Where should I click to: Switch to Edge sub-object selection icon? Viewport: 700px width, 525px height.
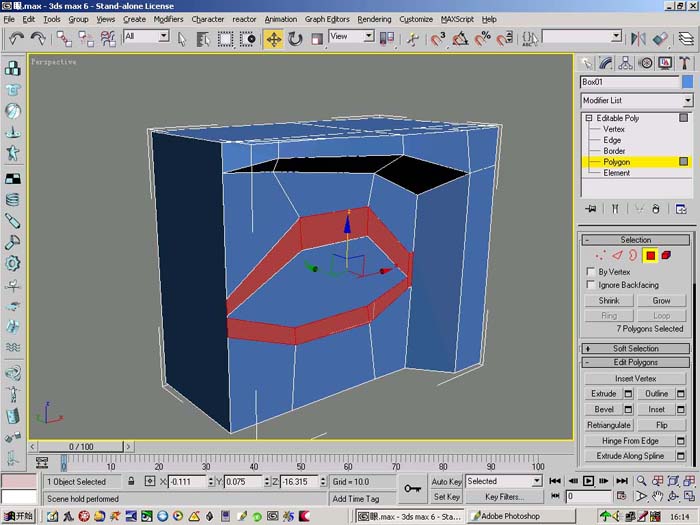(x=617, y=255)
